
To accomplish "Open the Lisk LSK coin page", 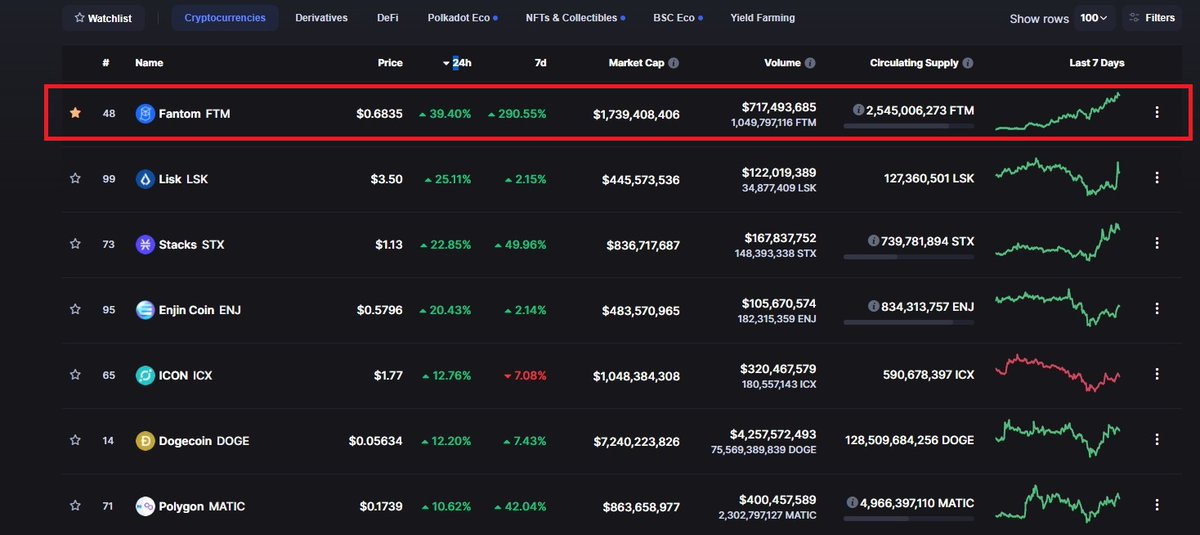I will click(183, 179).
